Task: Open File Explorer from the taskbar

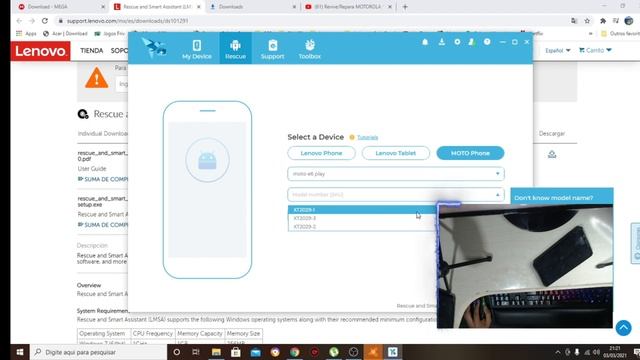Action: pos(216,352)
